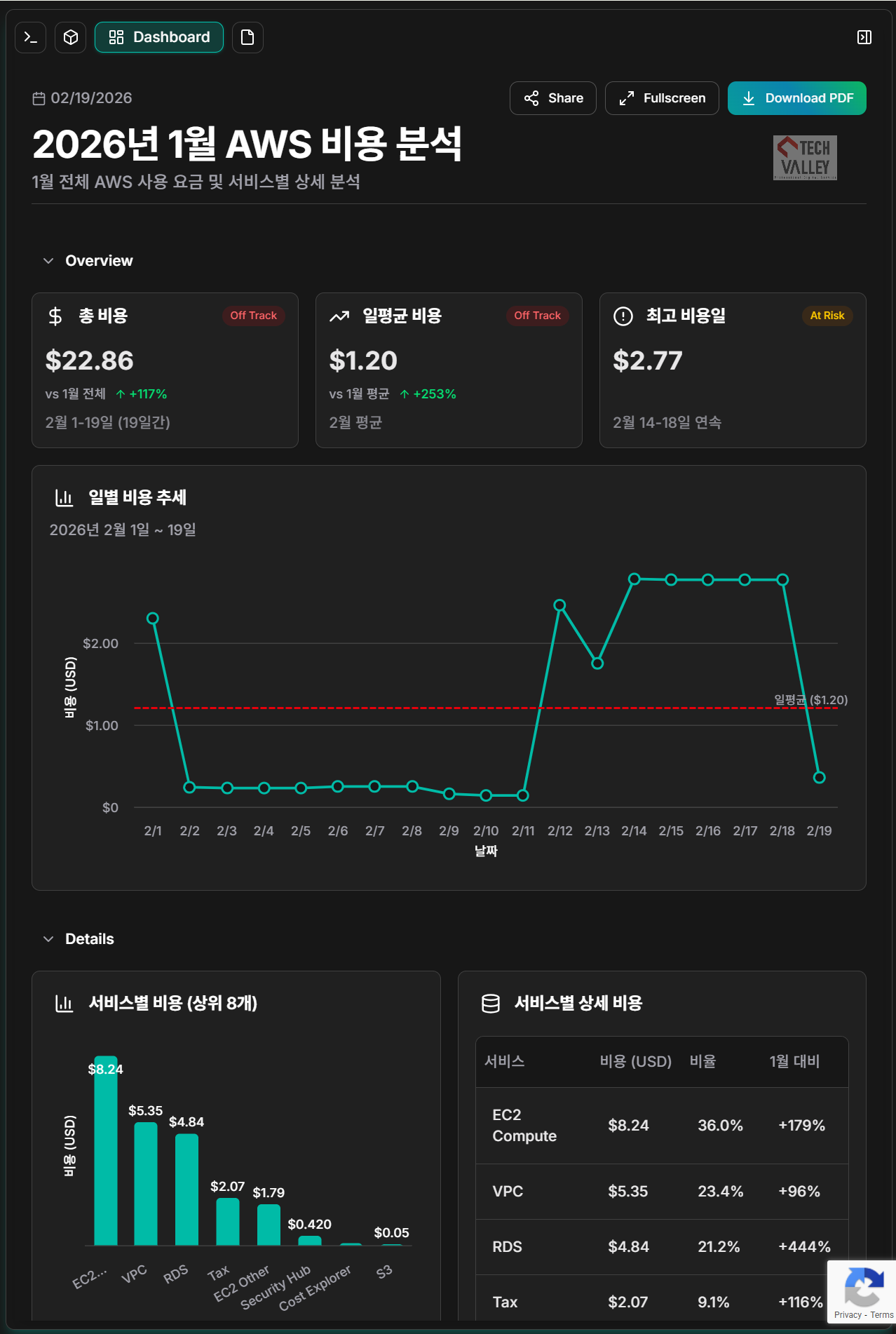
Task: Click the 비용 (USD) column header
Action: coord(636,1061)
